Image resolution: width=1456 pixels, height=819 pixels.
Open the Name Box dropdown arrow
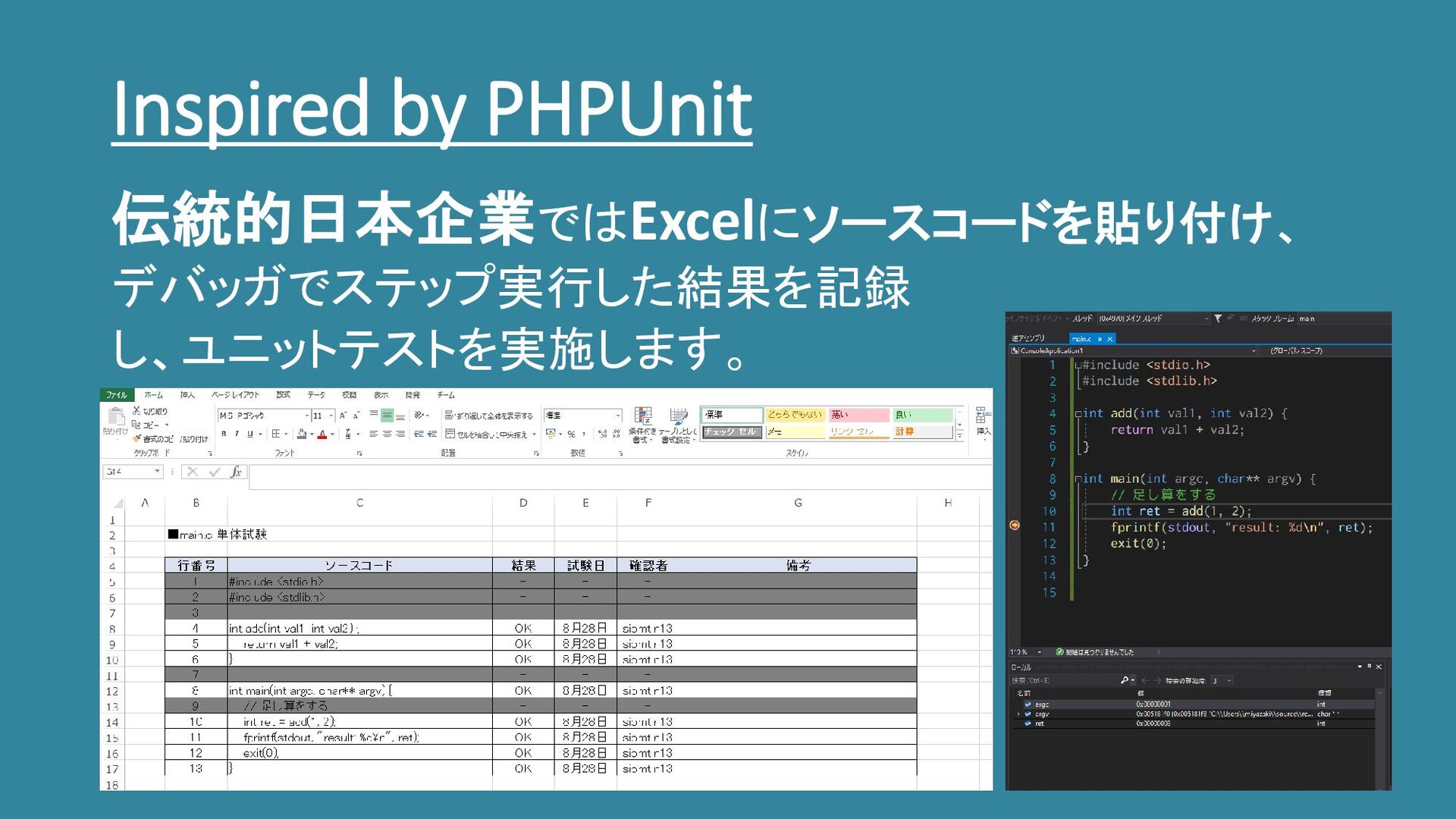pos(157,472)
